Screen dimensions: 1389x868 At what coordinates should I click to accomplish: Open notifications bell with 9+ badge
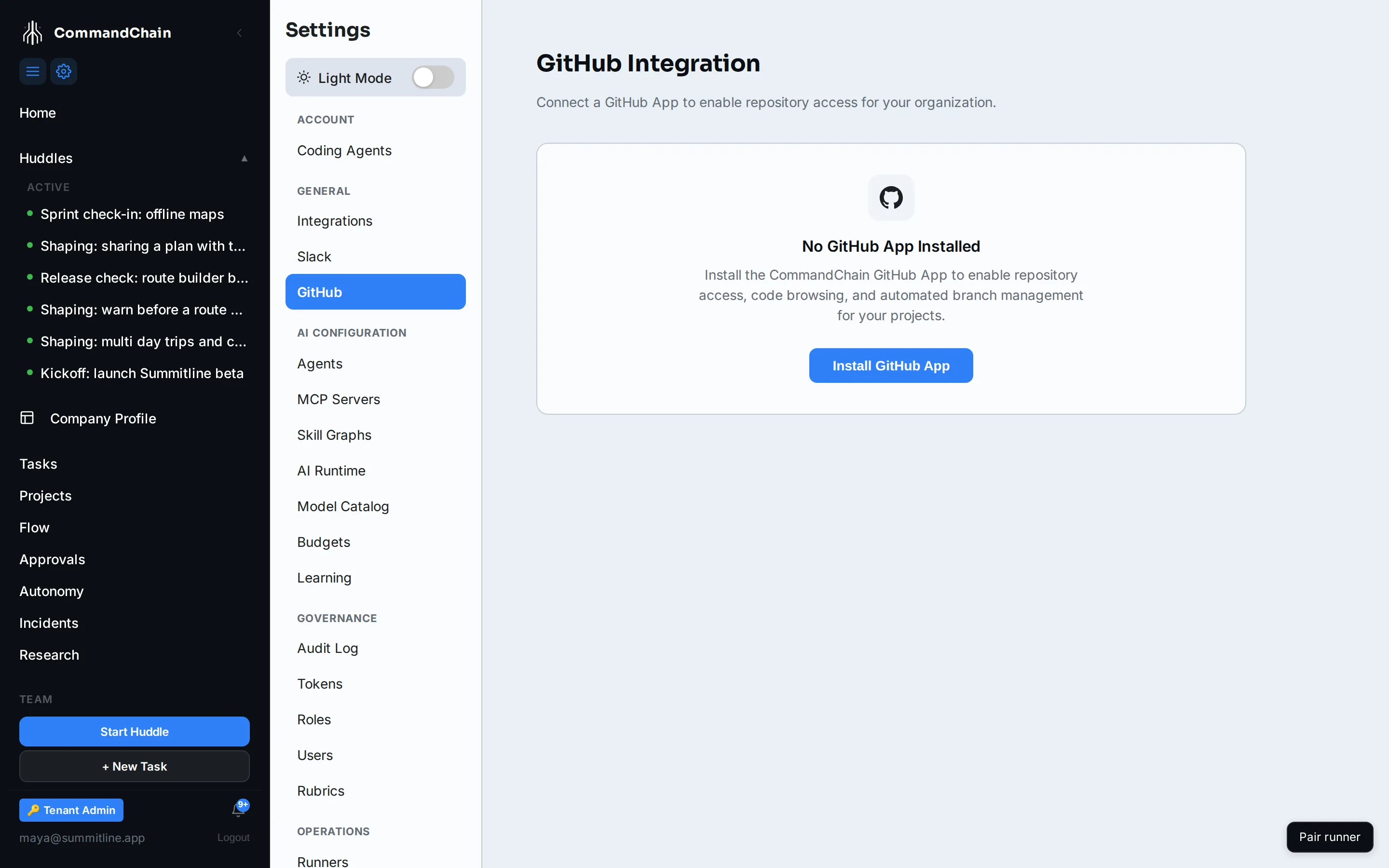click(239, 808)
